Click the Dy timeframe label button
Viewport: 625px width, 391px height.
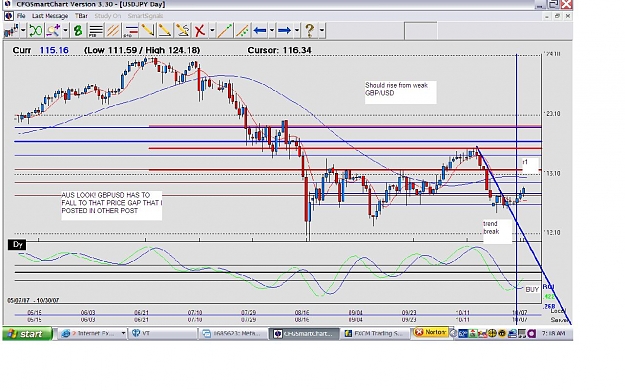coord(17,245)
